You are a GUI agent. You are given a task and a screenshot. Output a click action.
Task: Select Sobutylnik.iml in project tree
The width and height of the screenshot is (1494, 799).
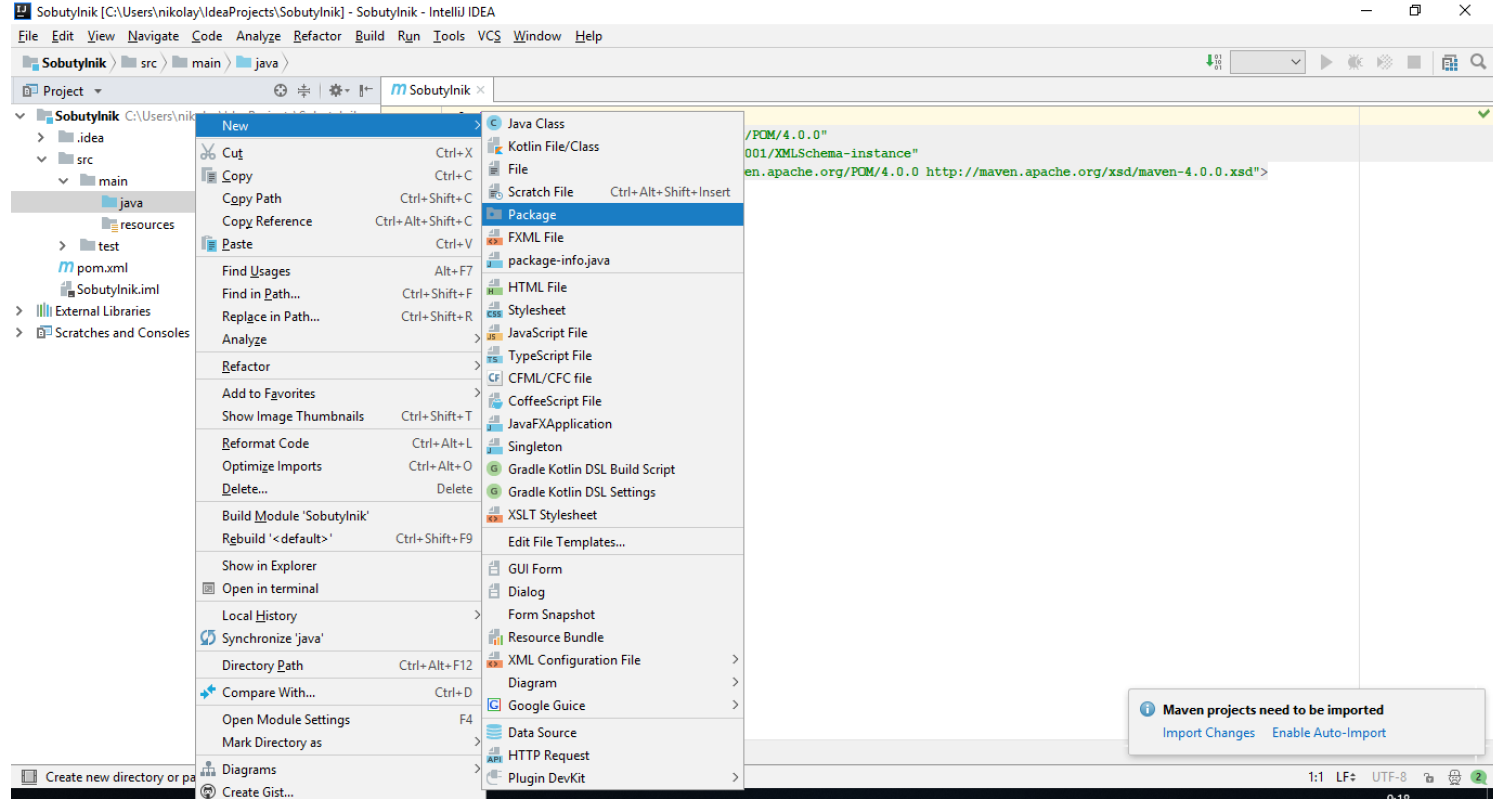pos(109,289)
